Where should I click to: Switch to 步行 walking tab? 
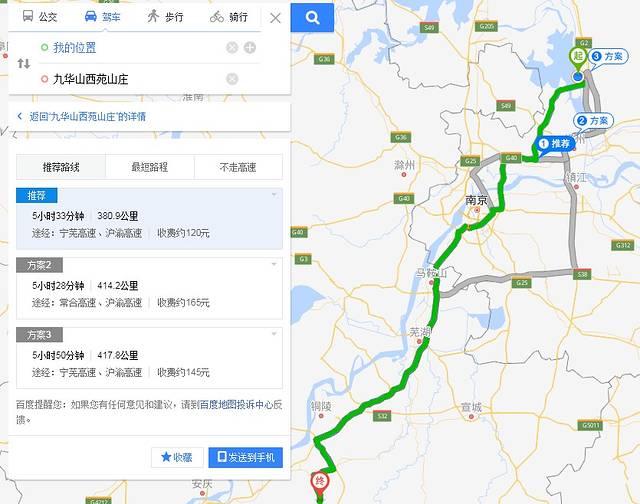pyautogui.click(x=165, y=17)
